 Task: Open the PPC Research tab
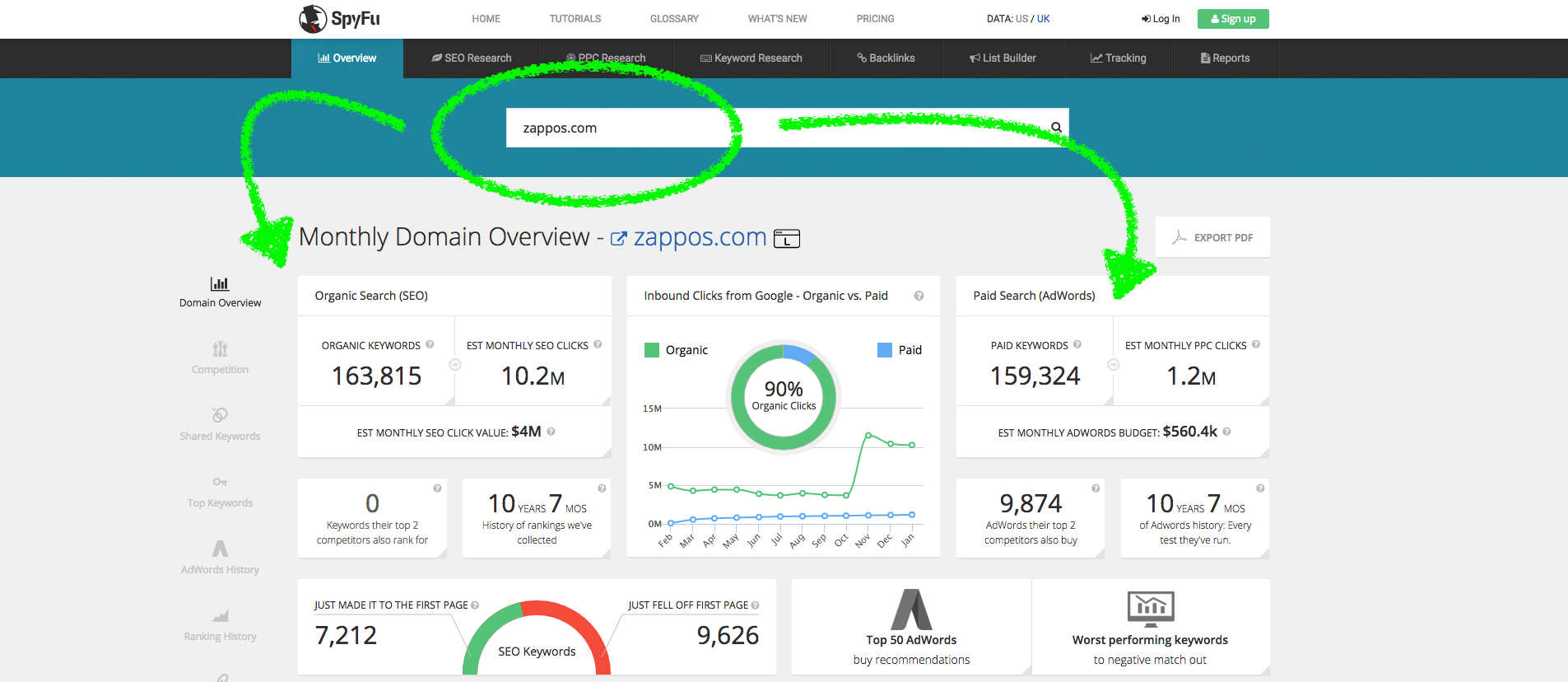pos(606,58)
